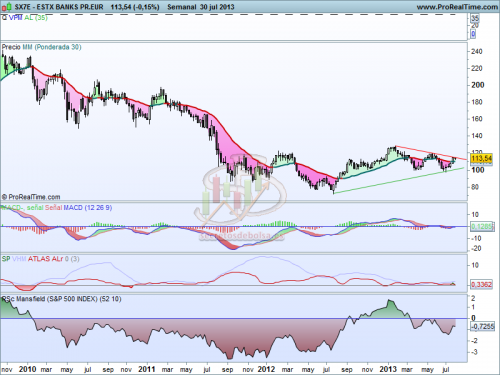Click the 240 price axis label
The width and height of the screenshot is (500, 375).
[x=477, y=51]
